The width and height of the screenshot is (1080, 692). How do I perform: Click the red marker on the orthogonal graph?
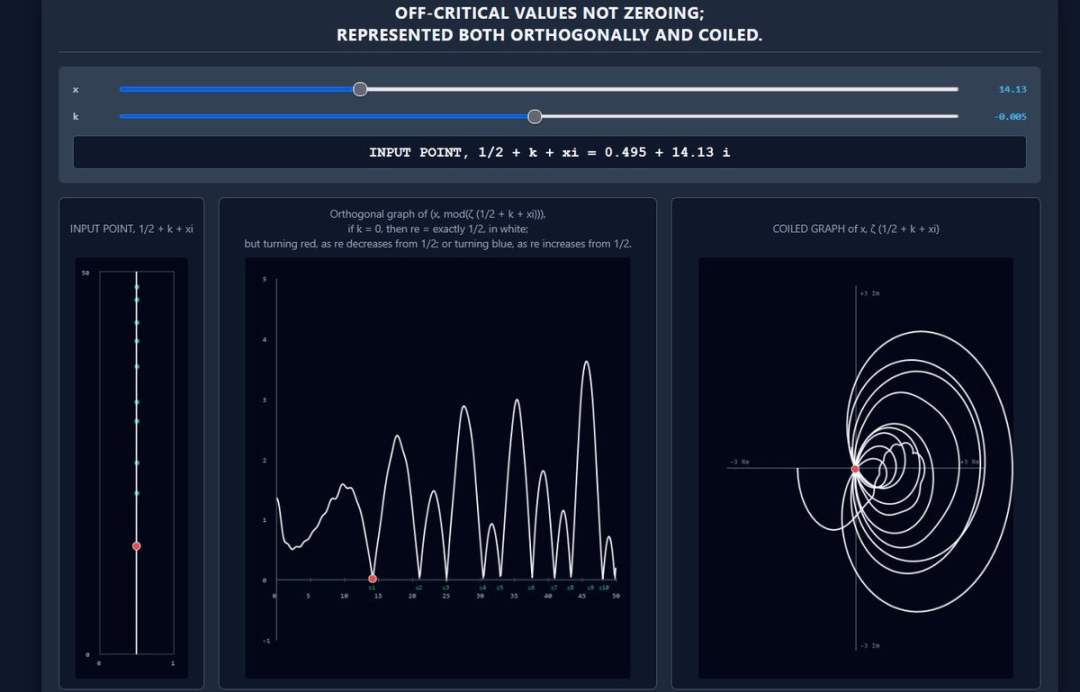click(373, 579)
